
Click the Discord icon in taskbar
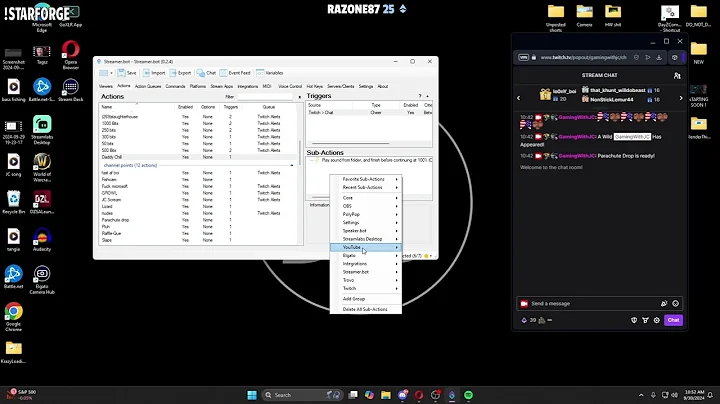(403, 395)
